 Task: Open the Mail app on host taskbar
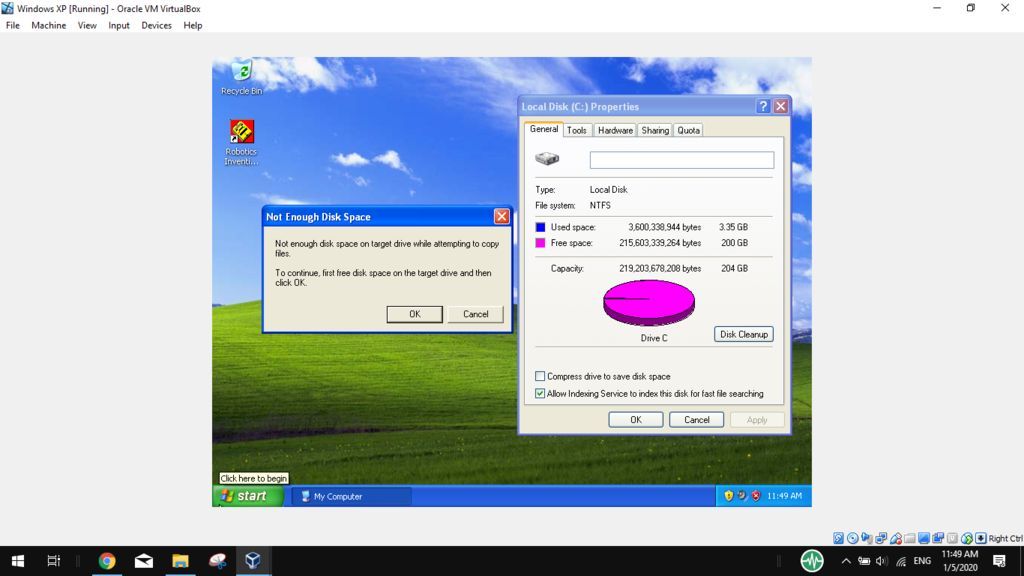(144, 560)
